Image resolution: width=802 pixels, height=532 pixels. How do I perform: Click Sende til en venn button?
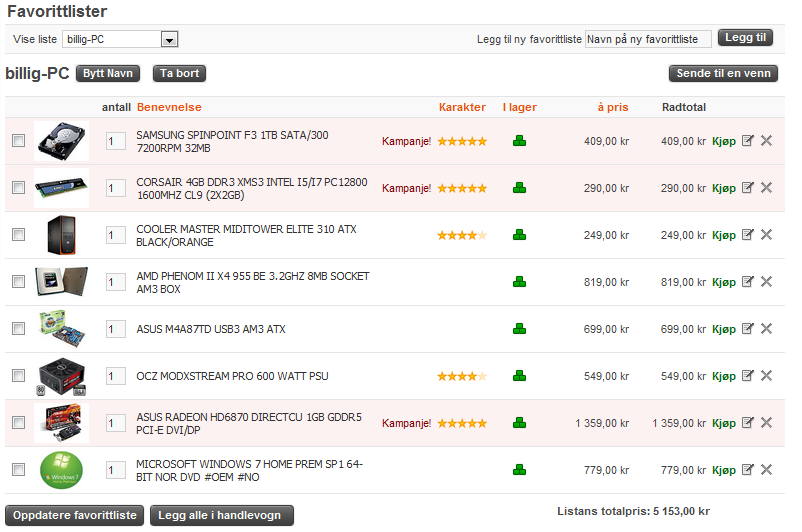click(723, 74)
